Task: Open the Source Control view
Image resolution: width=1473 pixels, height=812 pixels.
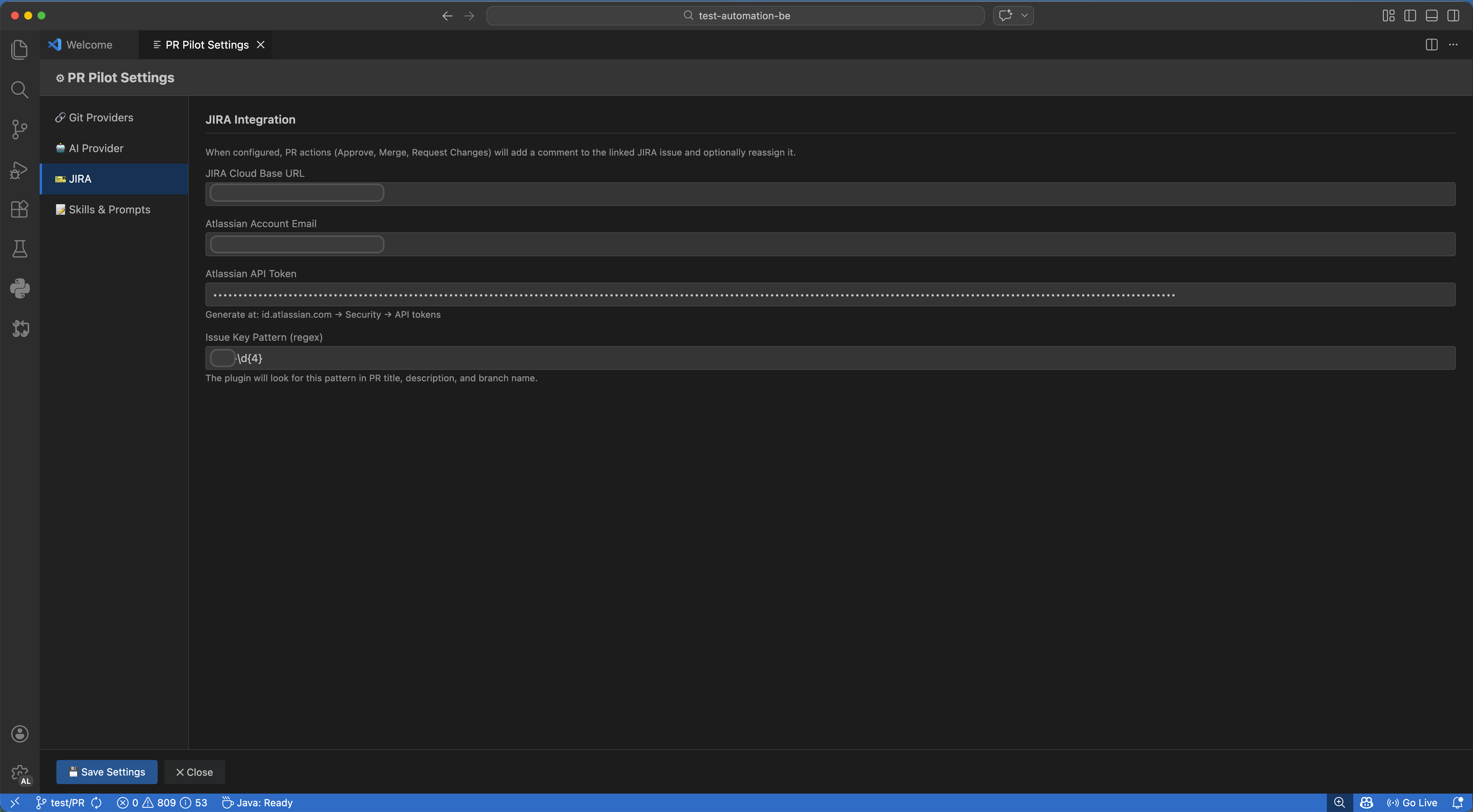Action: click(20, 129)
